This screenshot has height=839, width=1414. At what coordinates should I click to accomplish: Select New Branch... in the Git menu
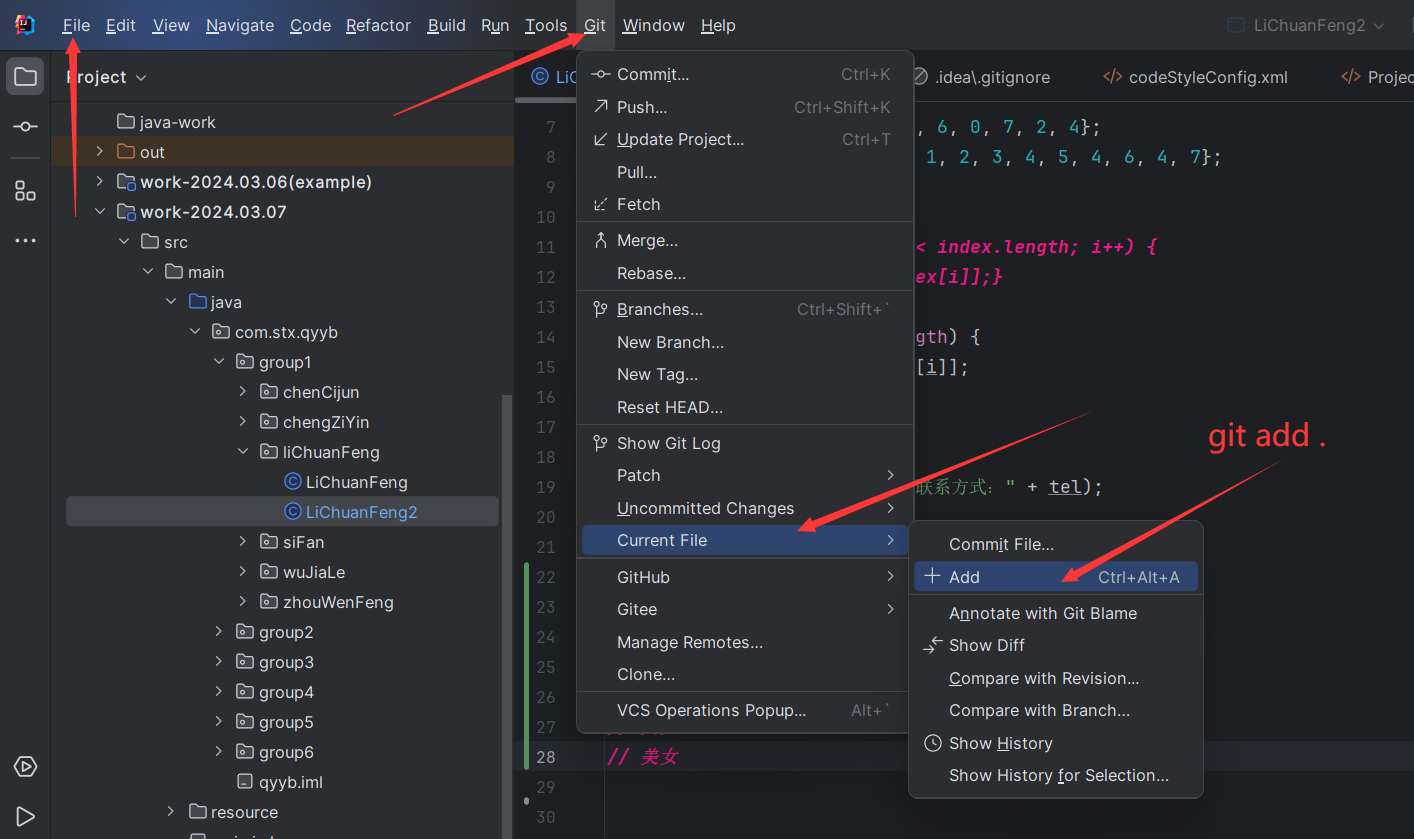pyautogui.click(x=745, y=342)
